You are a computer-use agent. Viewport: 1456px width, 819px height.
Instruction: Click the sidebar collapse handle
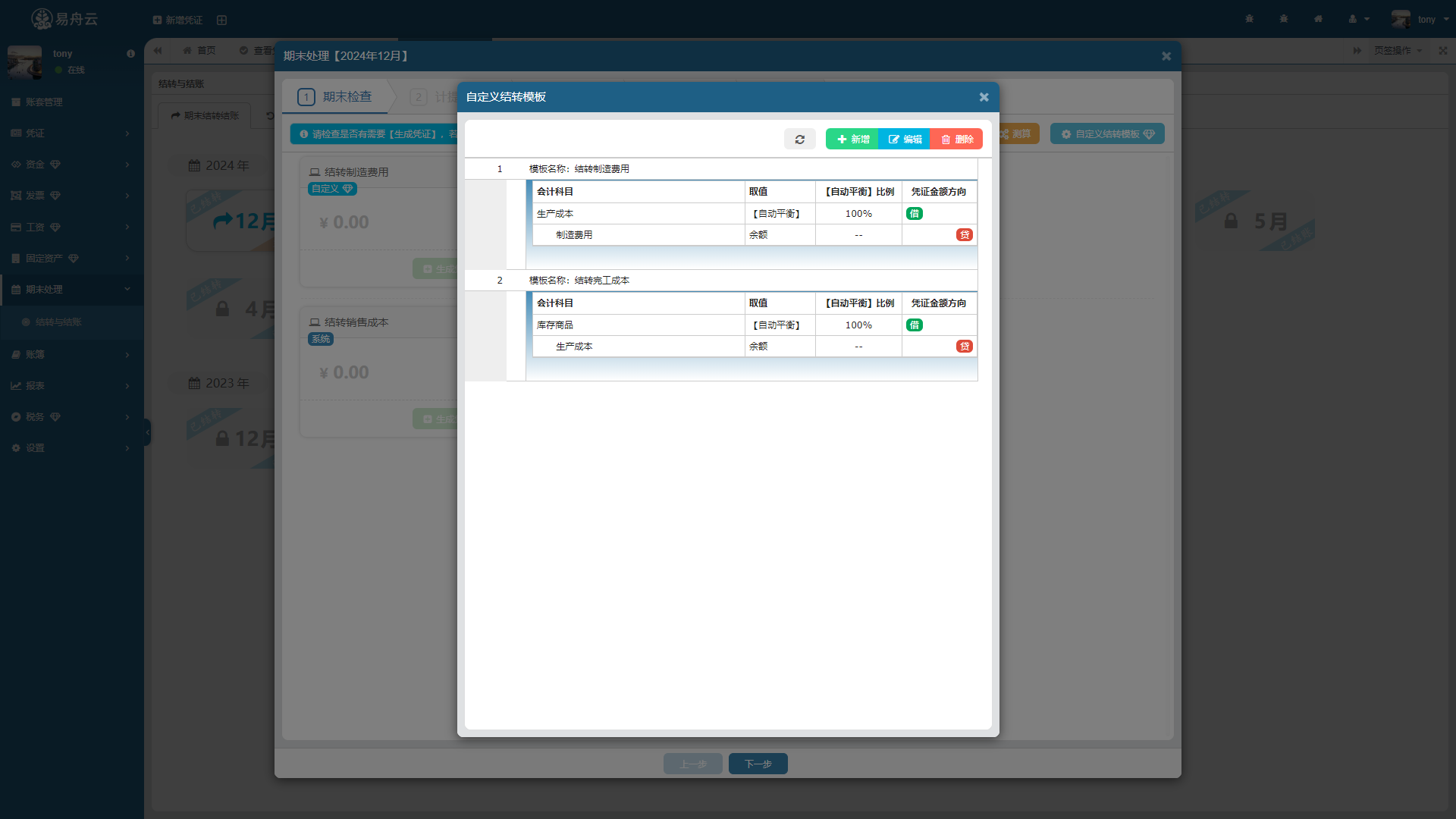tap(147, 433)
